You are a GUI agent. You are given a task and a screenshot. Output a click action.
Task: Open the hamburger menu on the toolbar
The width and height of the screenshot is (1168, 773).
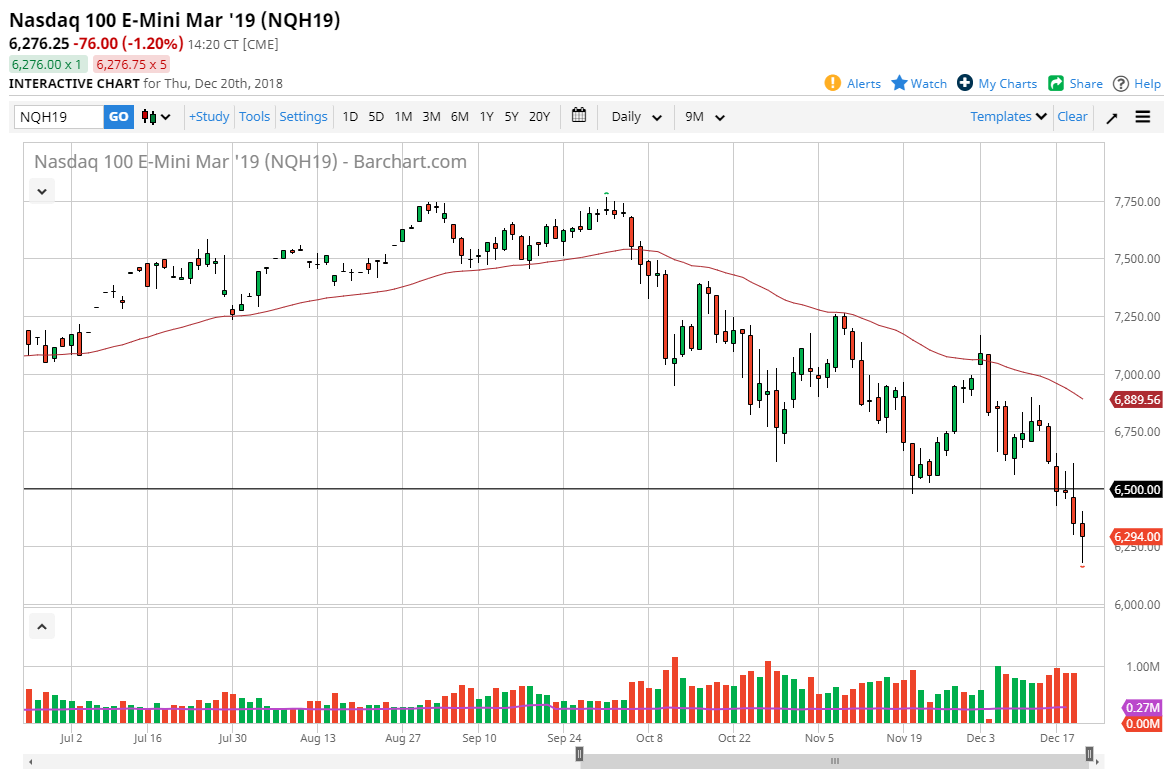[1143, 116]
